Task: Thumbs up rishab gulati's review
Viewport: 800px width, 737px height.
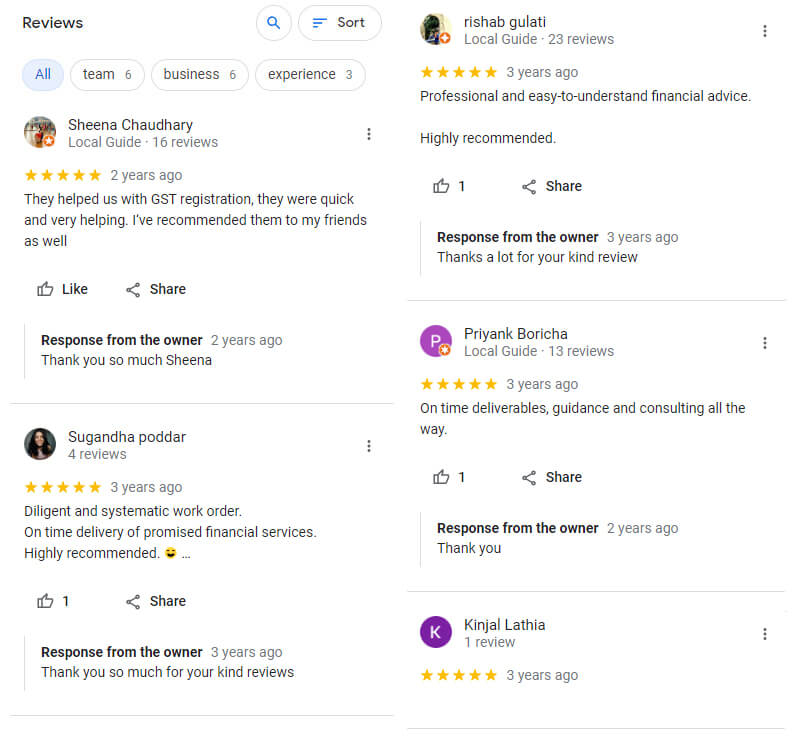Action: [x=449, y=186]
